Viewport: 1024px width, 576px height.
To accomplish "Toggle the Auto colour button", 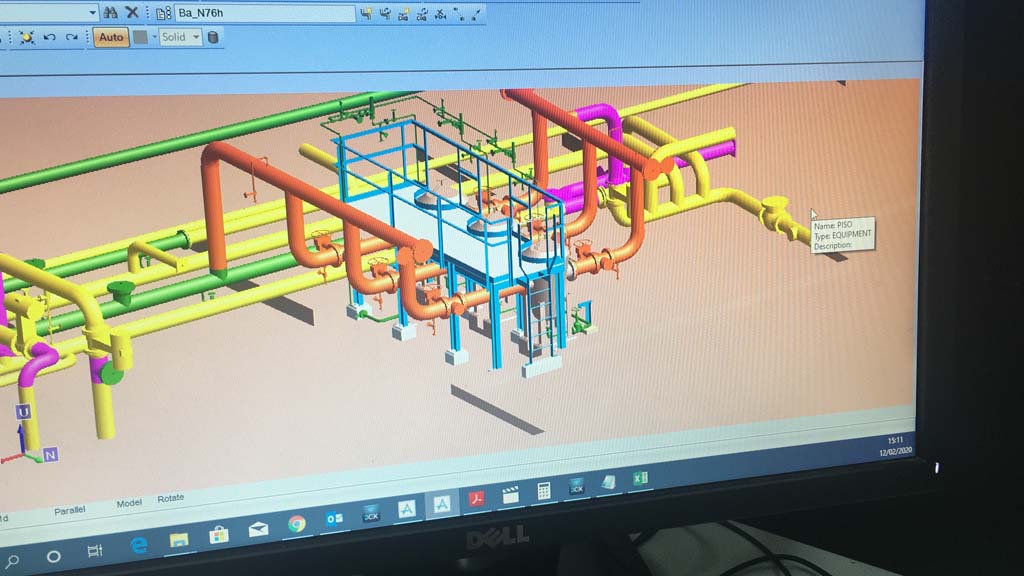I will coord(111,37).
